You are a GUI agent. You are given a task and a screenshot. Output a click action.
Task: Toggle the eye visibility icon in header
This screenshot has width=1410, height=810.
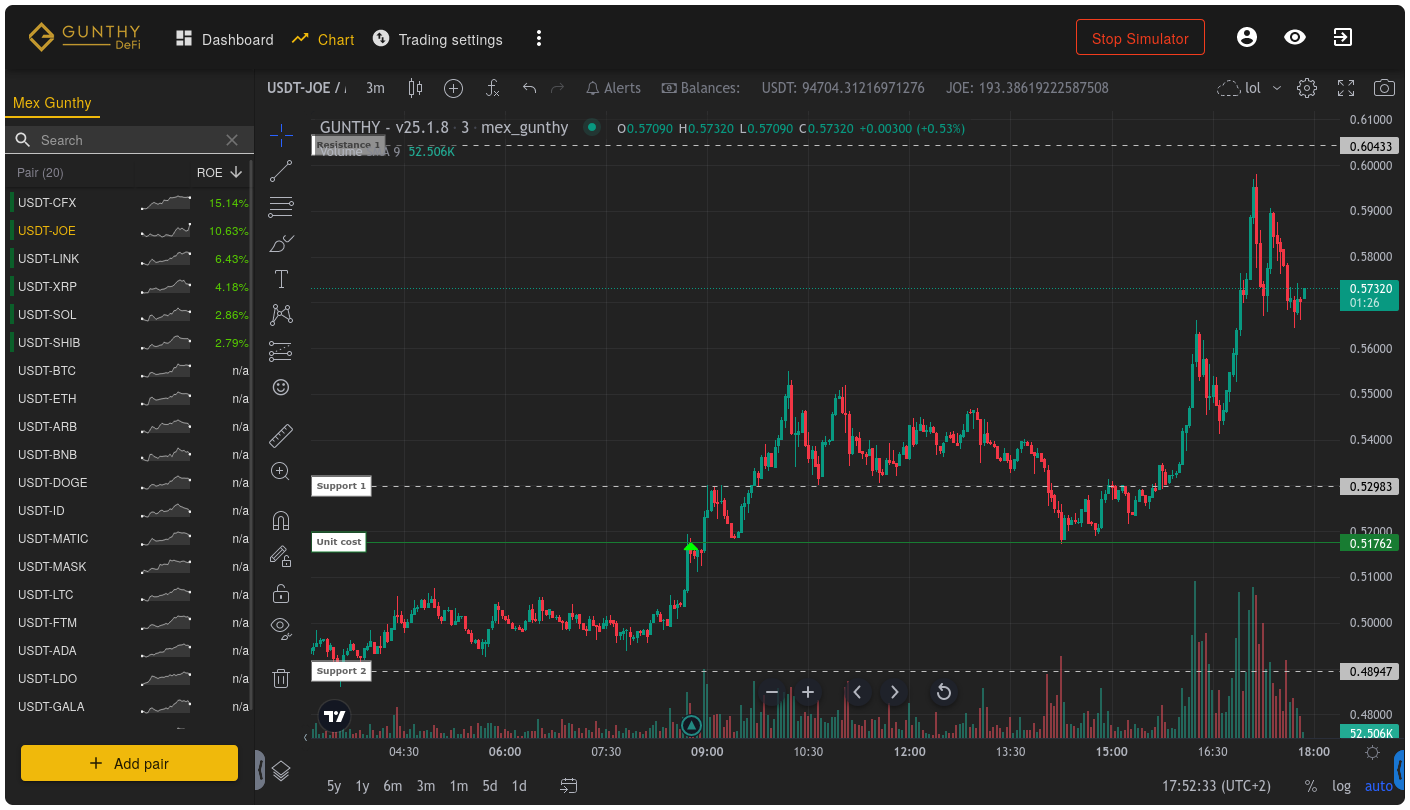pos(1295,37)
